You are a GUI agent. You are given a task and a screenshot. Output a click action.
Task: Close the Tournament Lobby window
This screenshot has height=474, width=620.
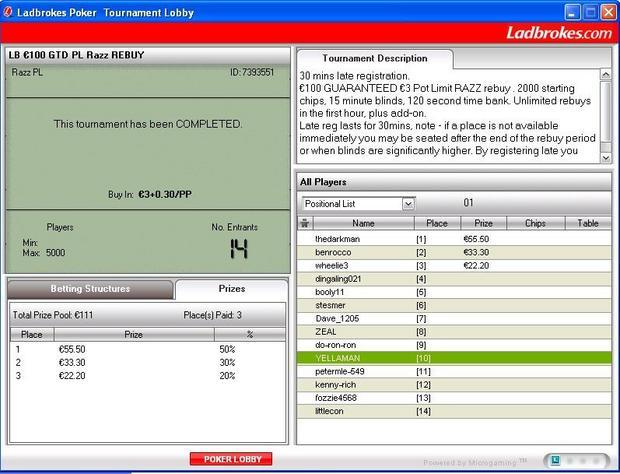(x=609, y=12)
